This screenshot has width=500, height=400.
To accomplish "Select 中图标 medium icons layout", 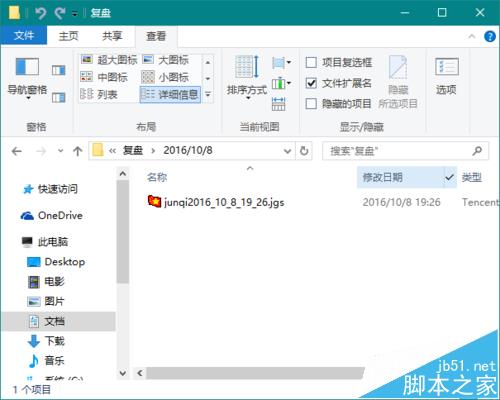I will [104, 77].
